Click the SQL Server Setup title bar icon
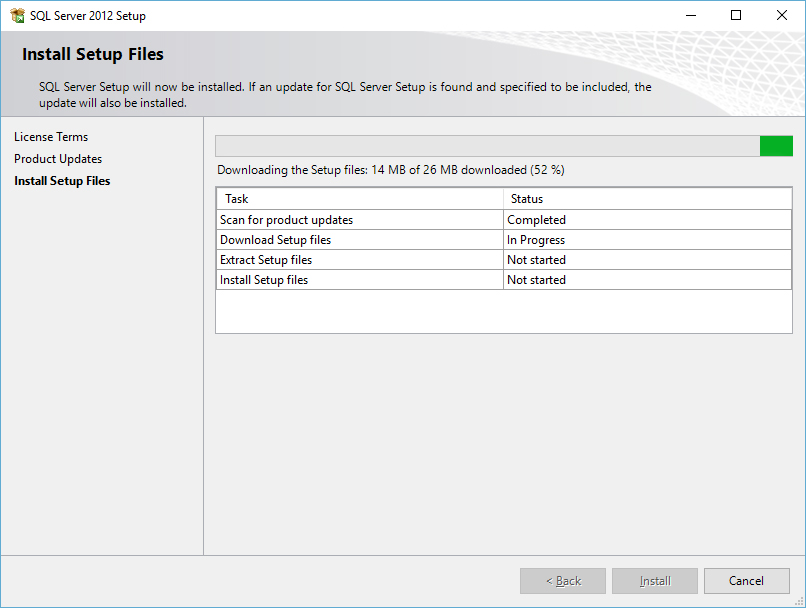This screenshot has height=608, width=806. (x=17, y=15)
